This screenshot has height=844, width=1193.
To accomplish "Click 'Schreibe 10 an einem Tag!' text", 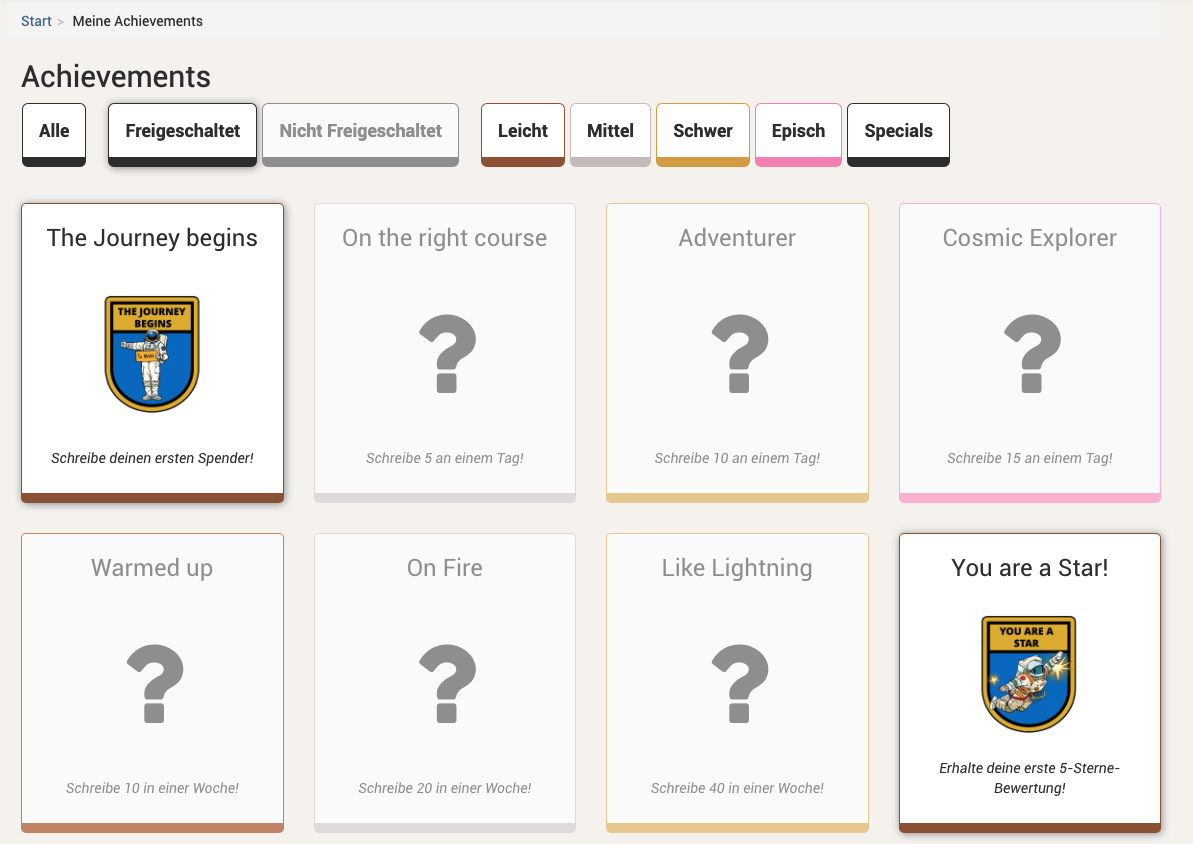I will point(737,458).
